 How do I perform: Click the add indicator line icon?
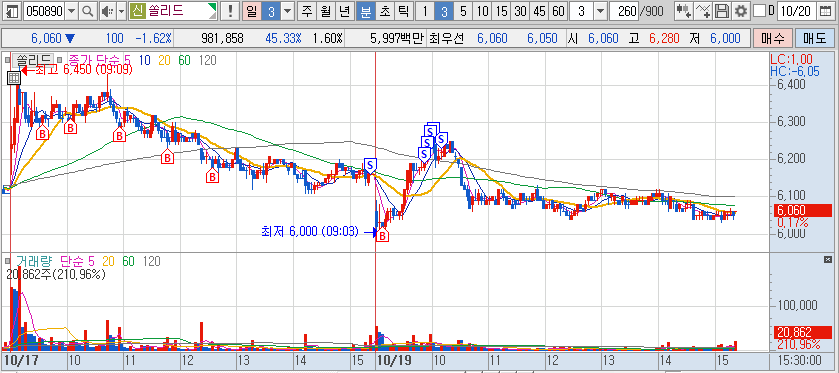704,11
